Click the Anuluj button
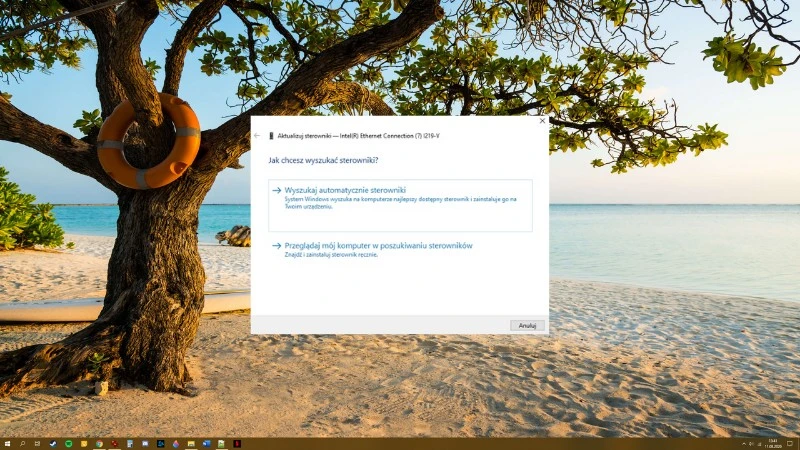This screenshot has width=800, height=450. (x=527, y=326)
